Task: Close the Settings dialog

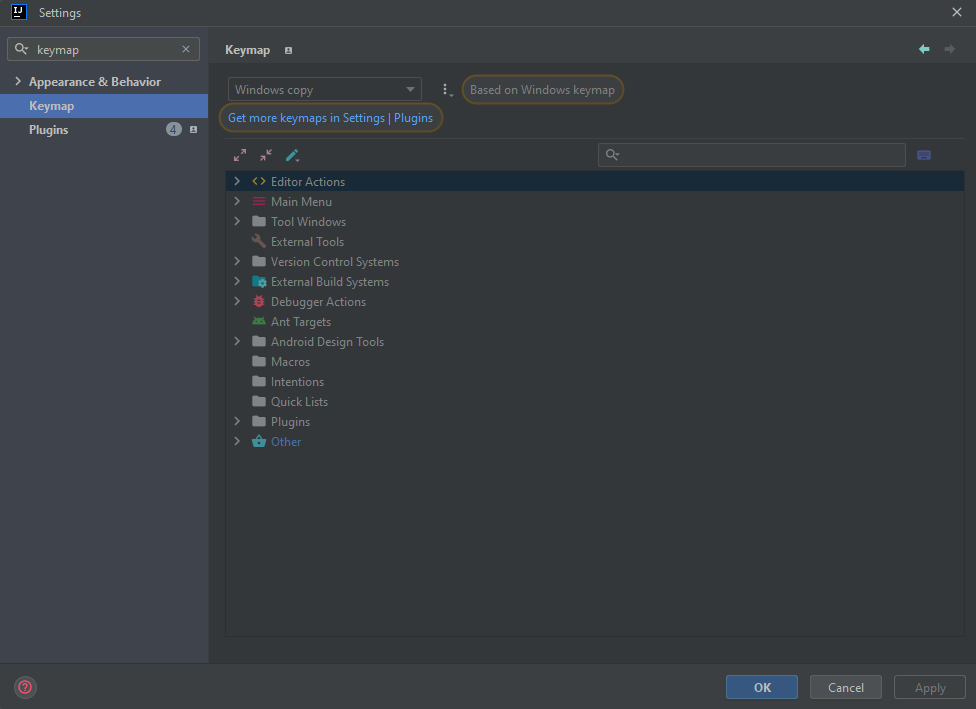Action: click(x=957, y=12)
